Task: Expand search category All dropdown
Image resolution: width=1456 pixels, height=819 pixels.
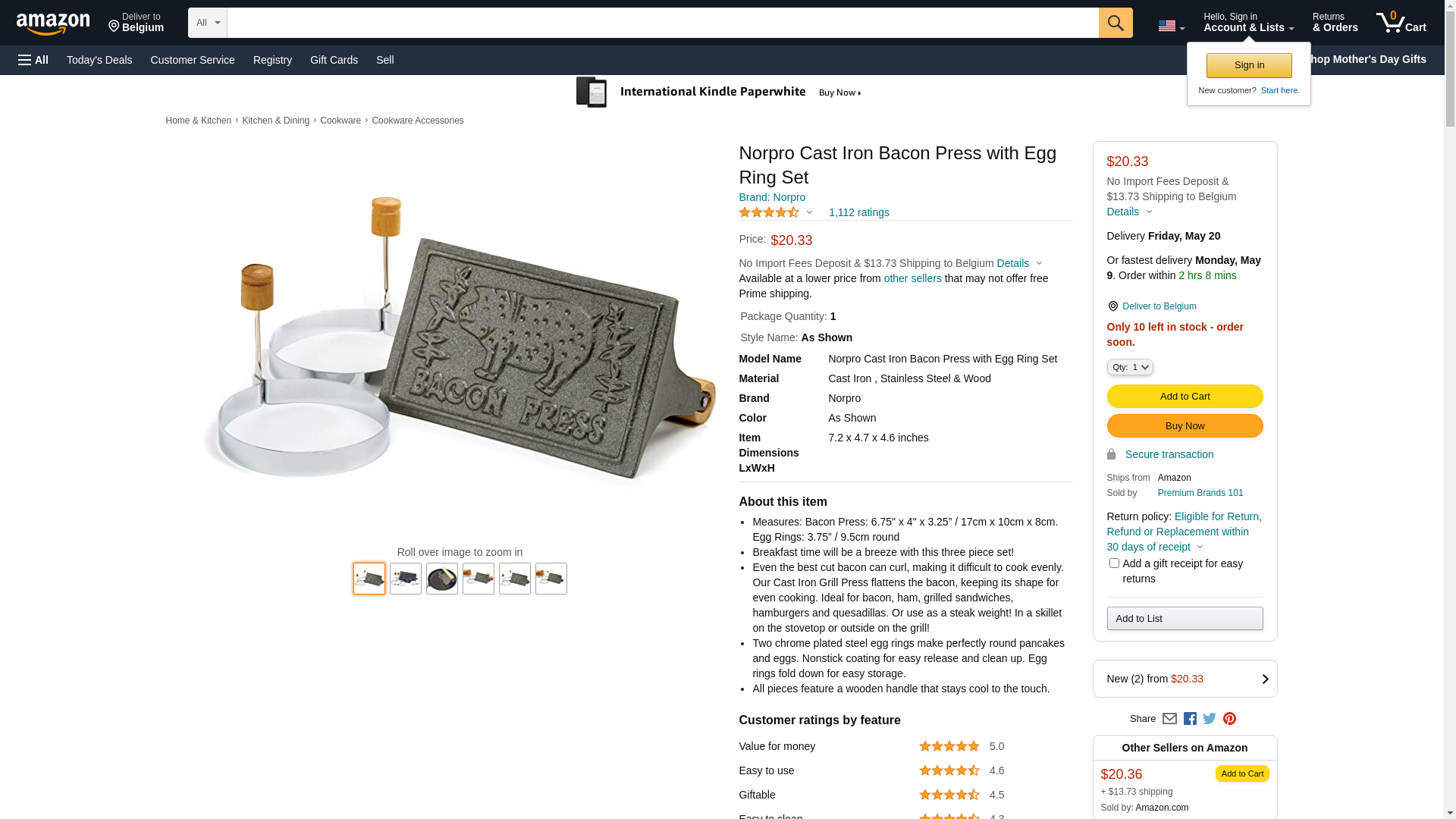Action: [207, 23]
